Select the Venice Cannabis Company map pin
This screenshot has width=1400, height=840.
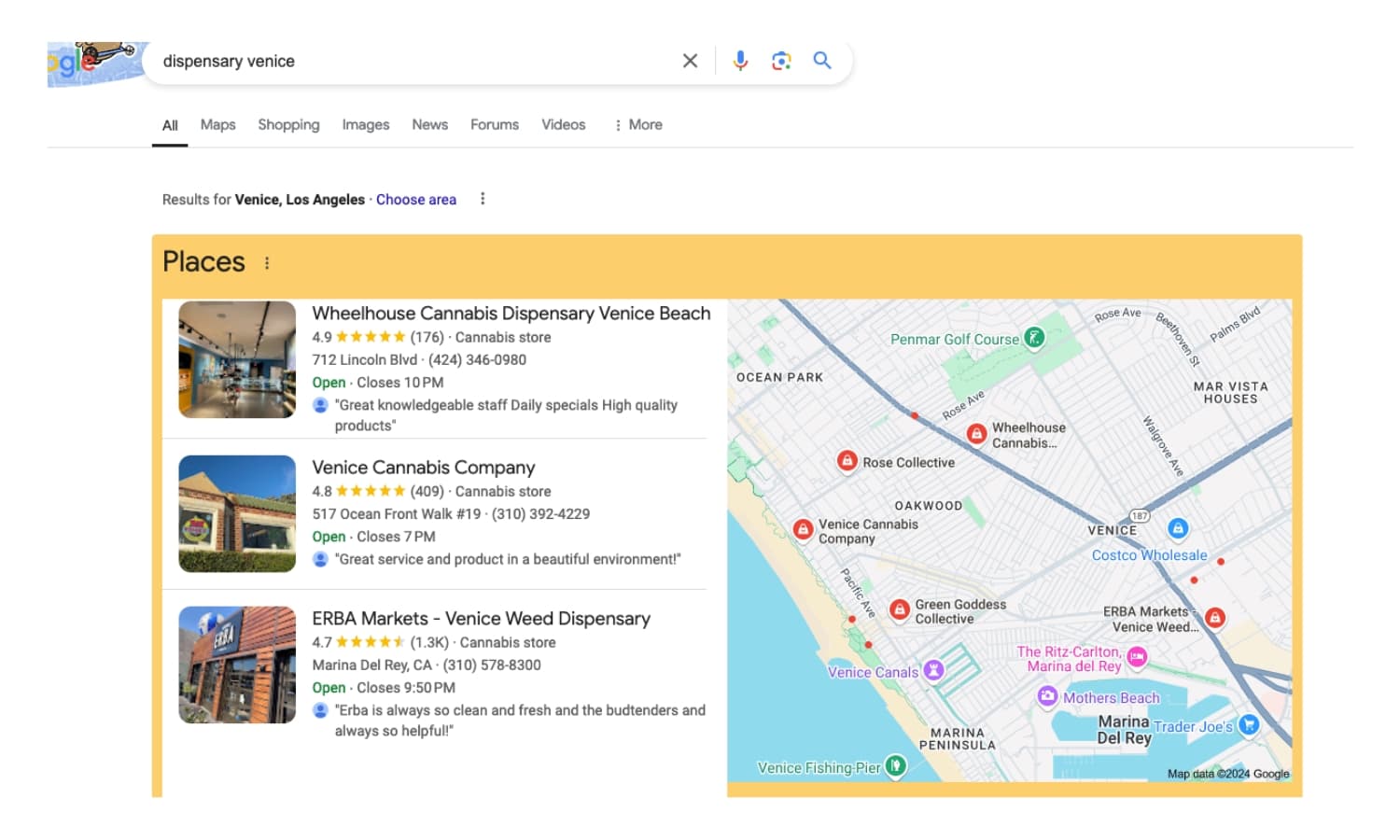coord(804,529)
